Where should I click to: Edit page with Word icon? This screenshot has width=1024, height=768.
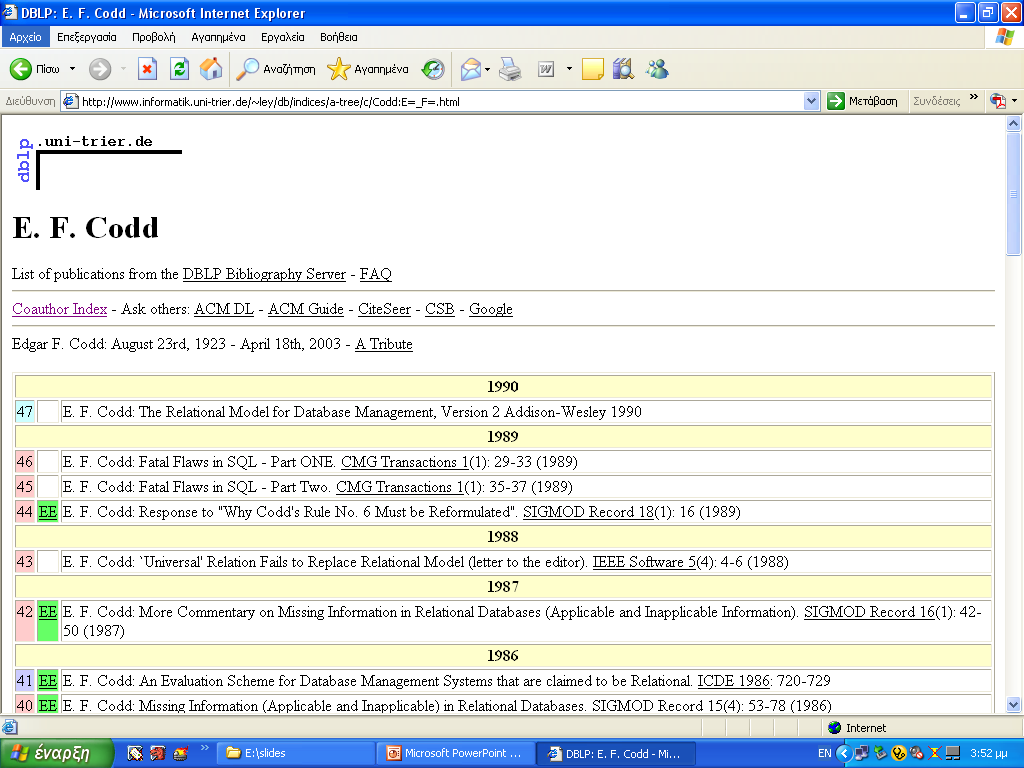546,69
